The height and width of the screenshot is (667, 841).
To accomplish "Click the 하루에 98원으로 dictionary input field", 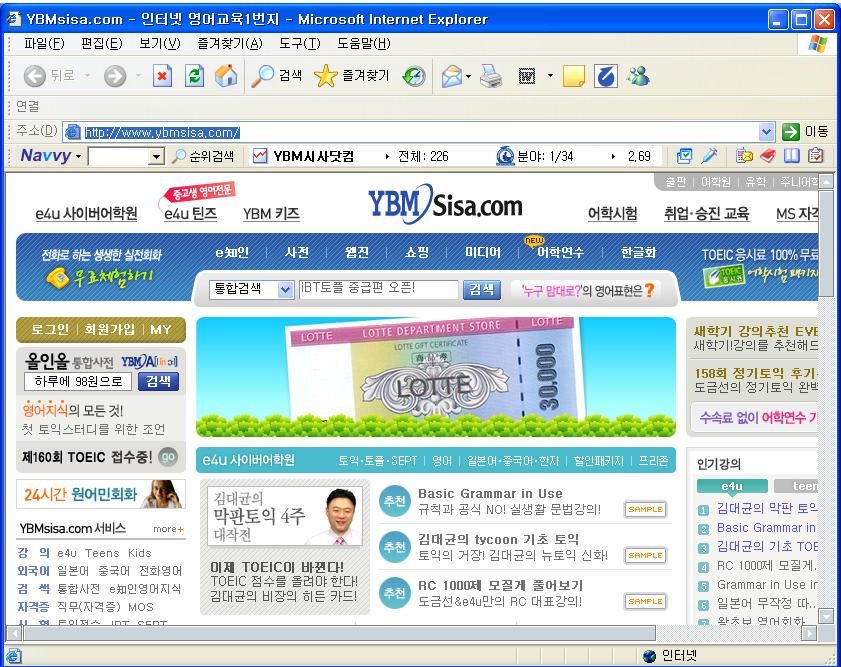I will [x=78, y=382].
